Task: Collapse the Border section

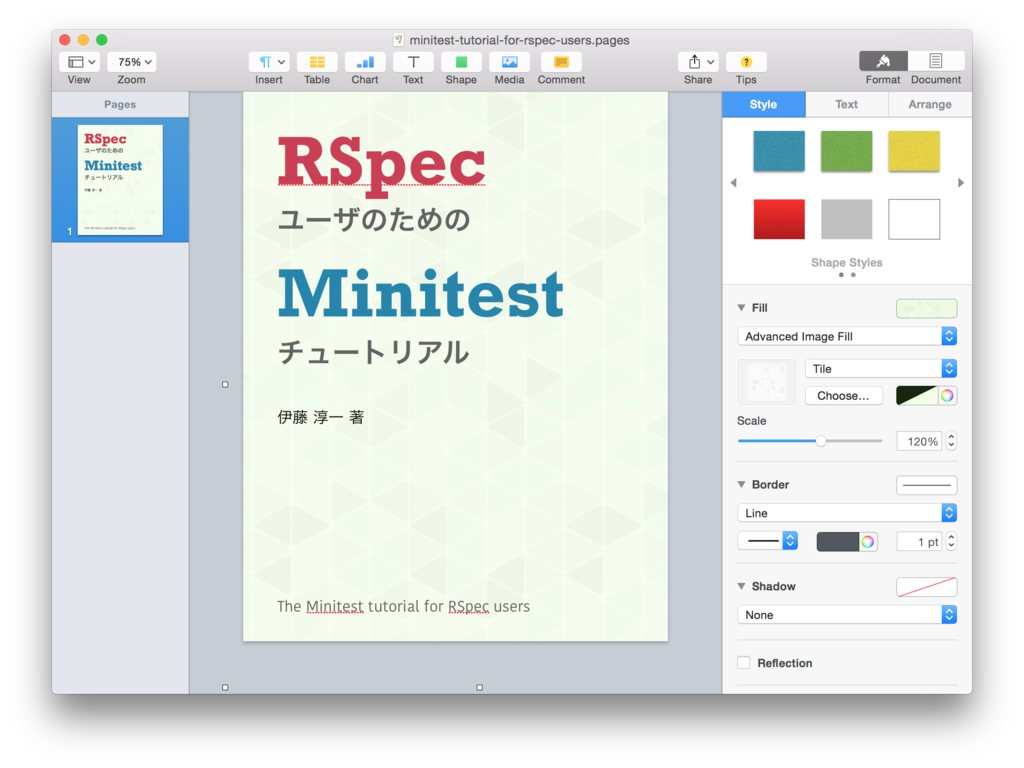Action: pyautogui.click(x=741, y=485)
